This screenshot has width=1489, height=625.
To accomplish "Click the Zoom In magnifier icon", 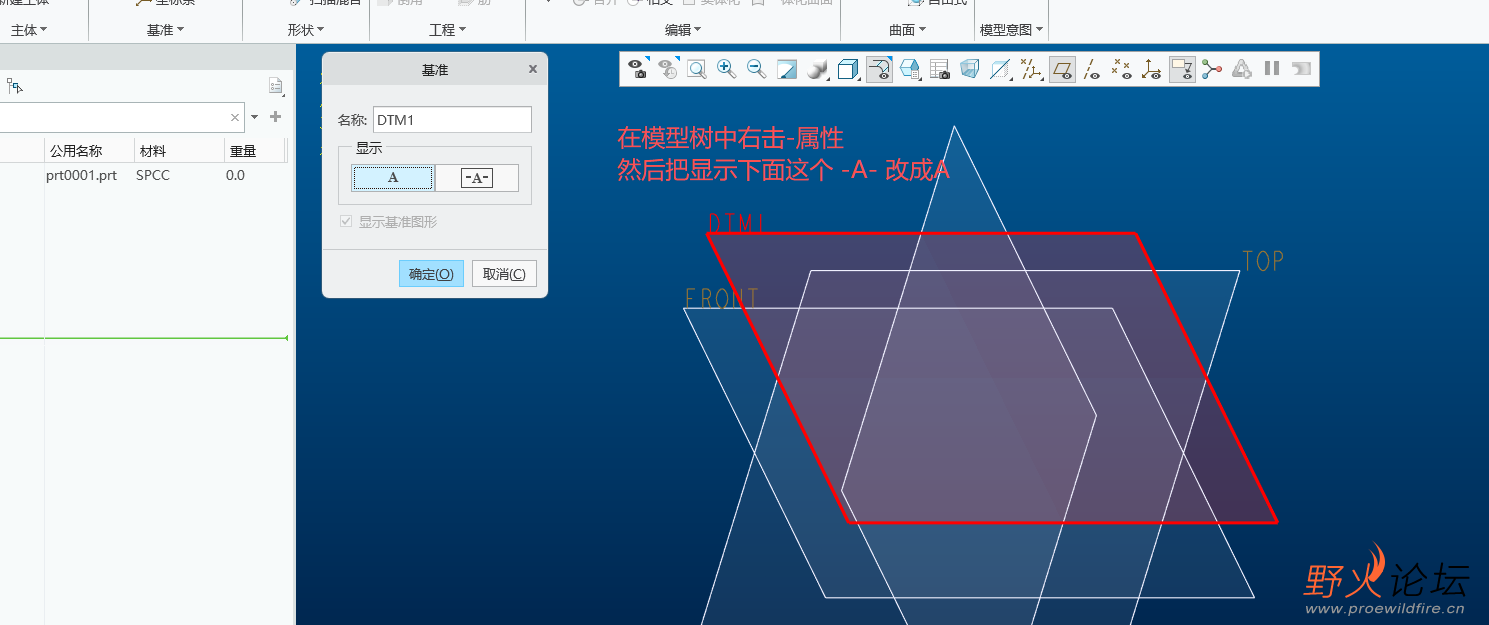I will 727,69.
